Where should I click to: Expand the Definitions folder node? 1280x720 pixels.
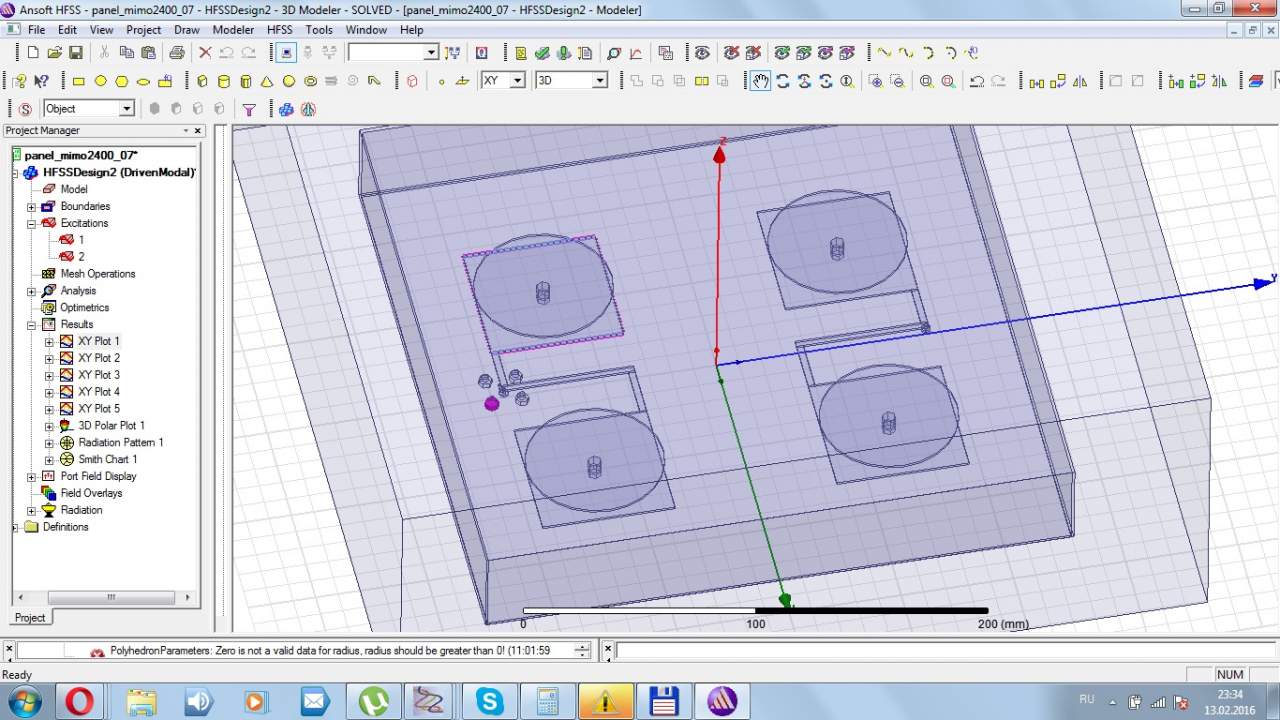(x=14, y=528)
